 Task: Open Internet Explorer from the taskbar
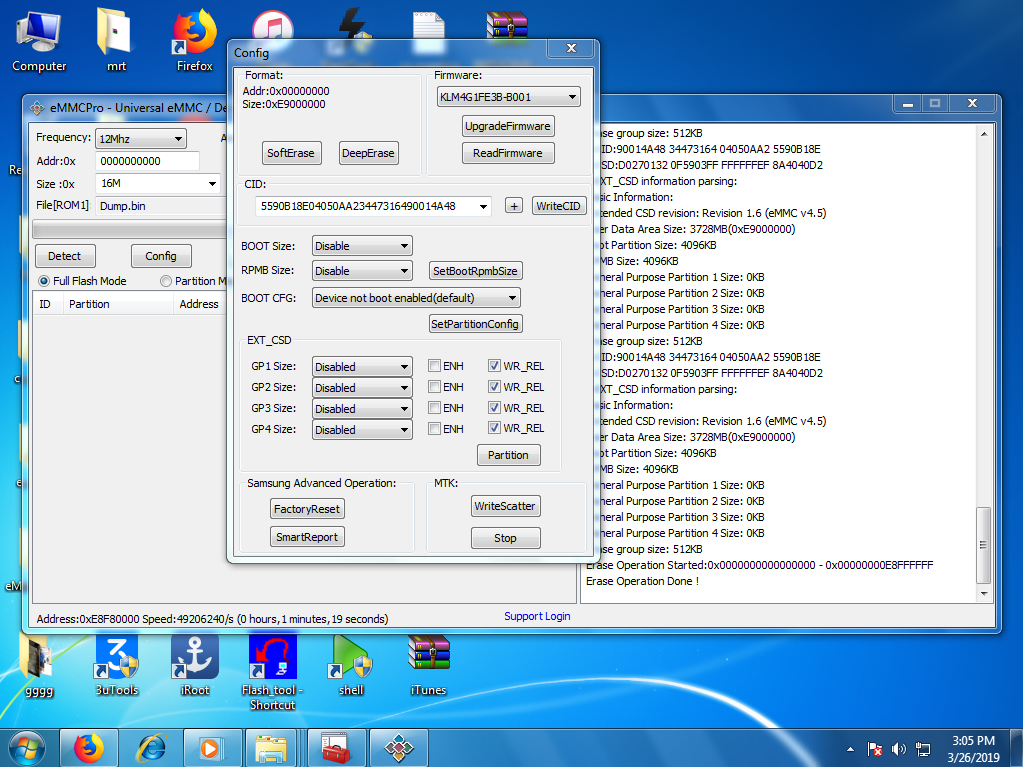(151, 748)
